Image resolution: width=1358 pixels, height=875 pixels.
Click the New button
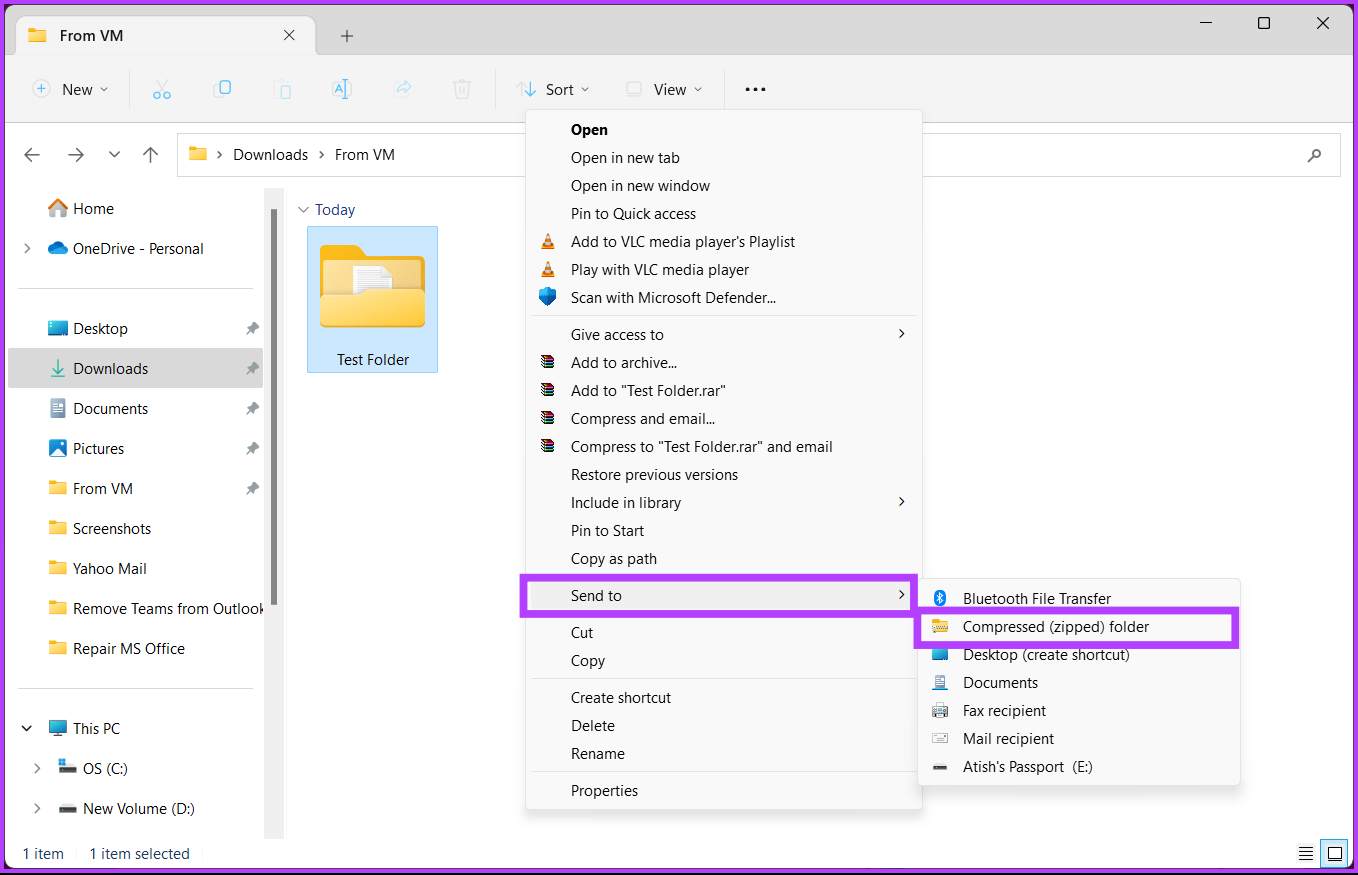[x=70, y=89]
